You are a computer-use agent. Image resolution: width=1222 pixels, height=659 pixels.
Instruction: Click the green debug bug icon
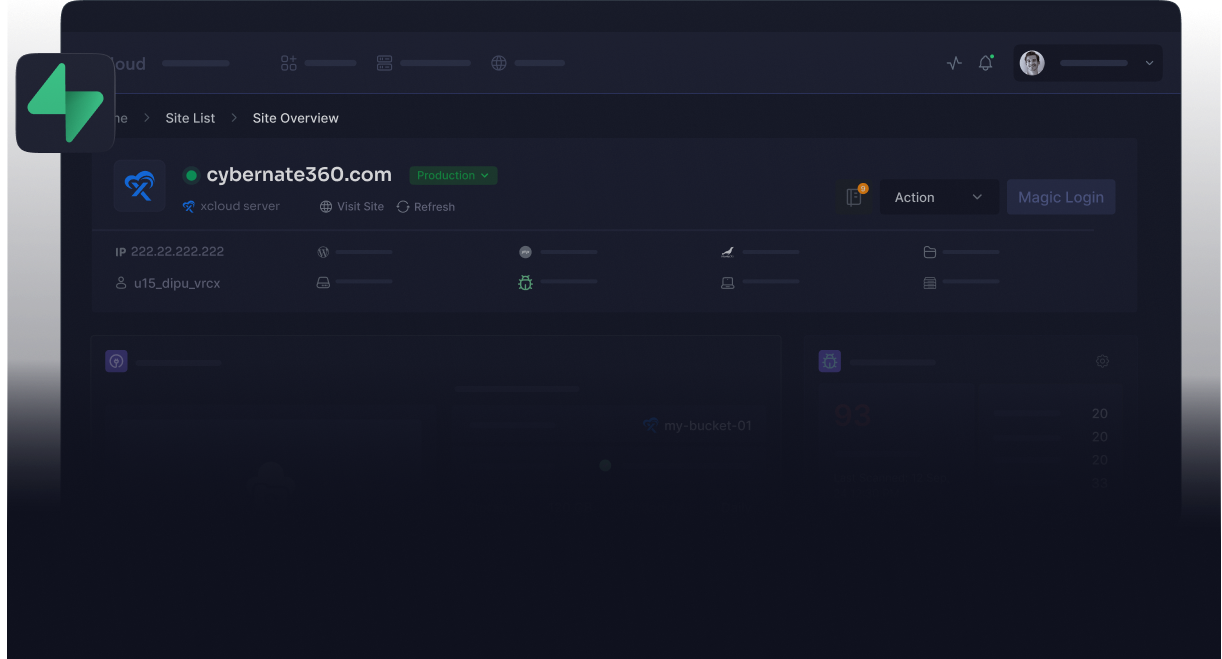525,283
